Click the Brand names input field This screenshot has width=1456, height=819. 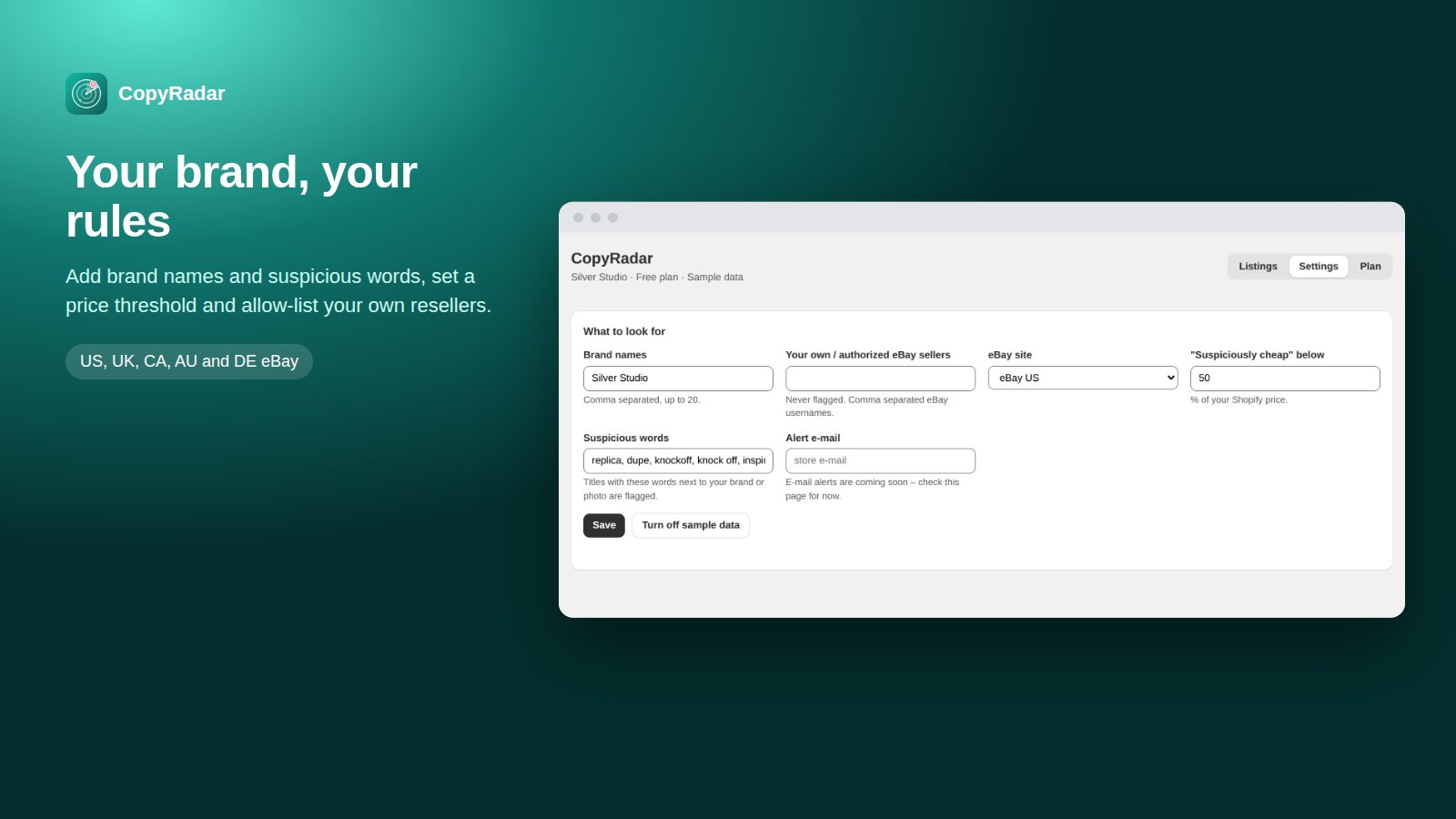pyautogui.click(x=678, y=379)
